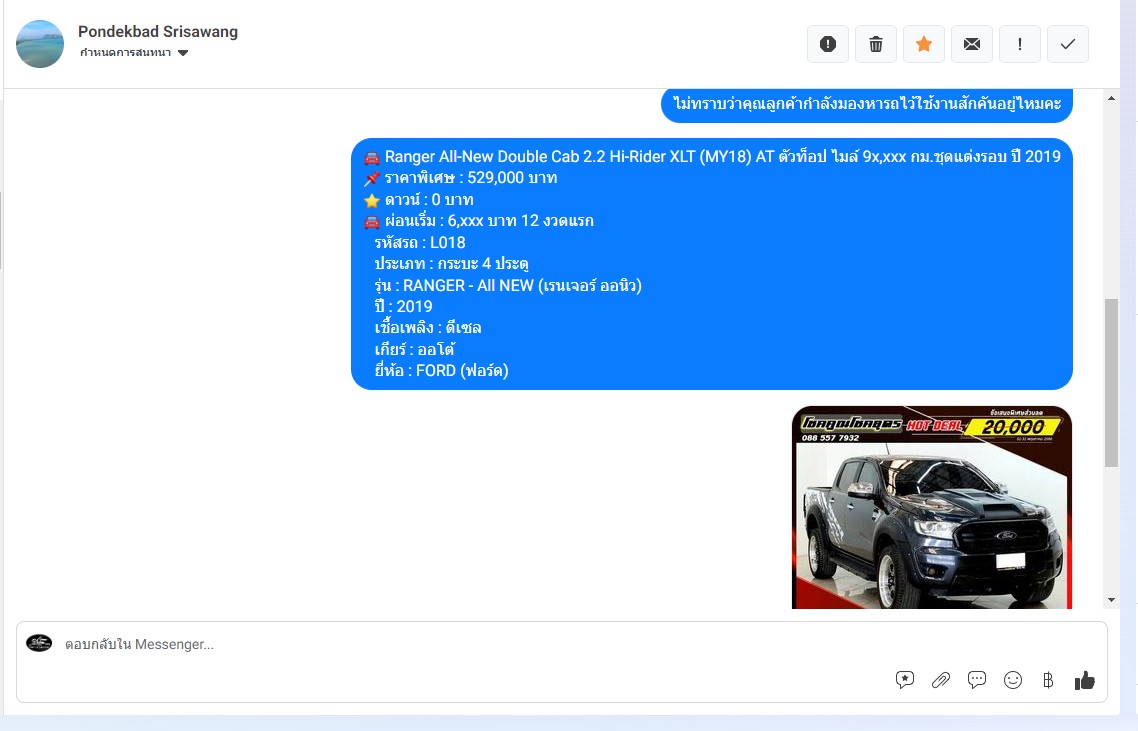
Task: Mark the conversation as spam
Action: [x=828, y=44]
